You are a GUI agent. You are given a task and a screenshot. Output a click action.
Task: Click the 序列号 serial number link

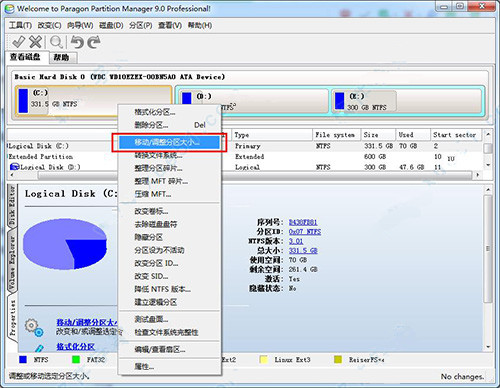[x=303, y=222]
